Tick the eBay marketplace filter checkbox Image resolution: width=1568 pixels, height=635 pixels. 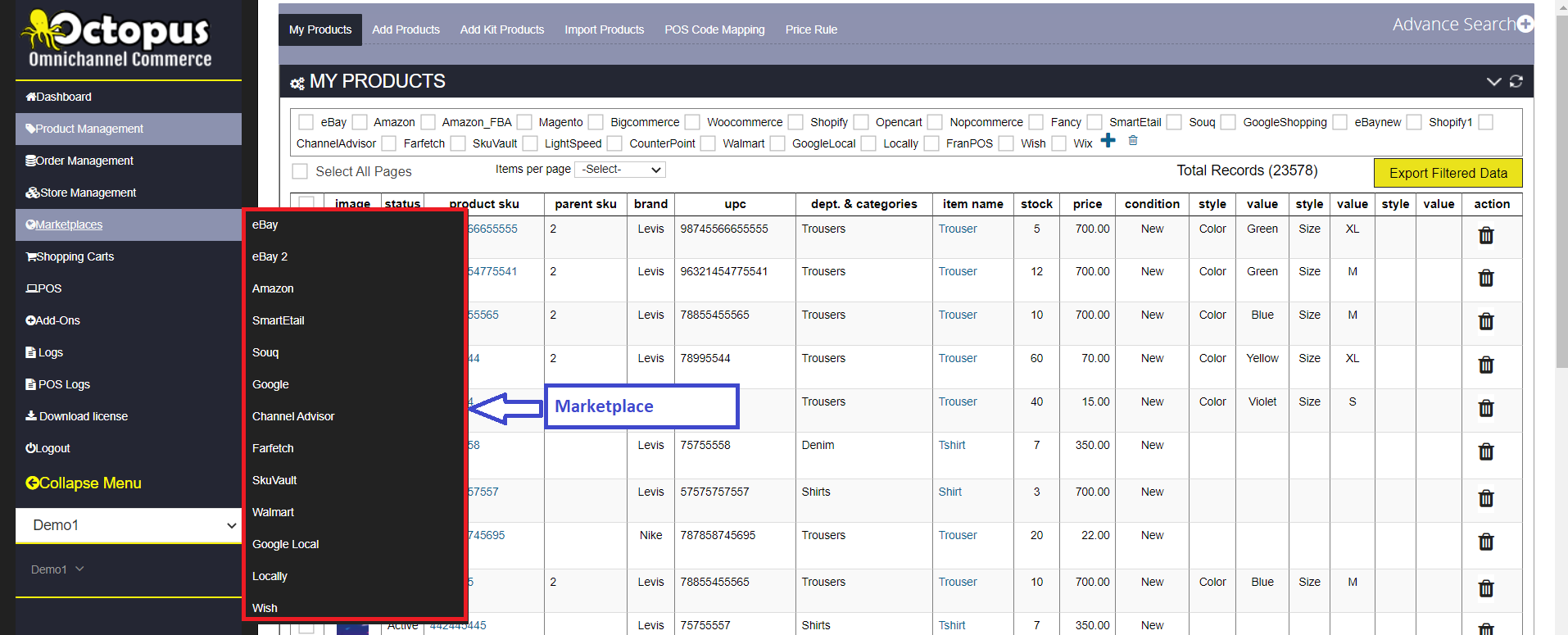tap(306, 122)
